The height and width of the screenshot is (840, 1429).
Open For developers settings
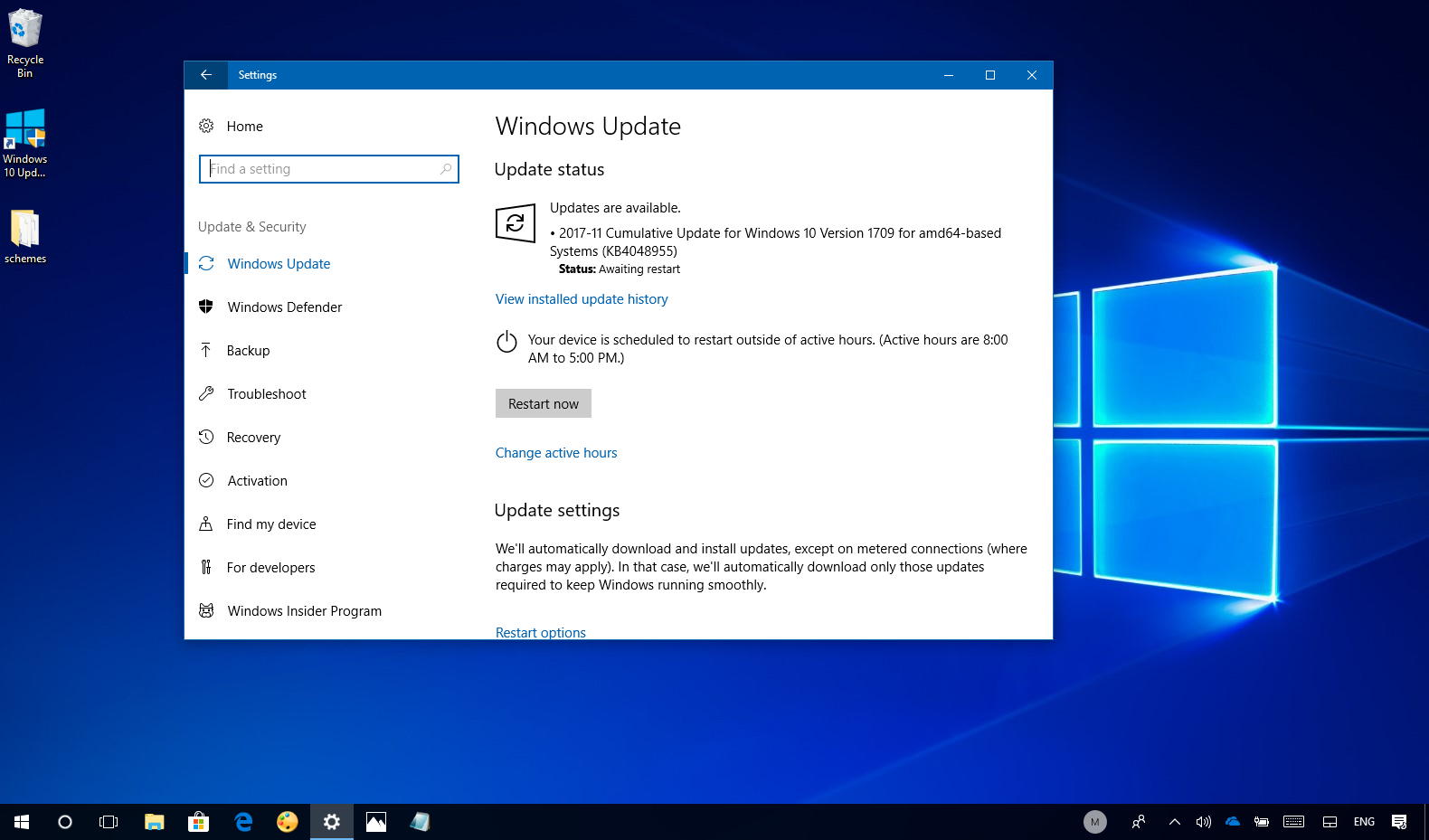pos(270,568)
